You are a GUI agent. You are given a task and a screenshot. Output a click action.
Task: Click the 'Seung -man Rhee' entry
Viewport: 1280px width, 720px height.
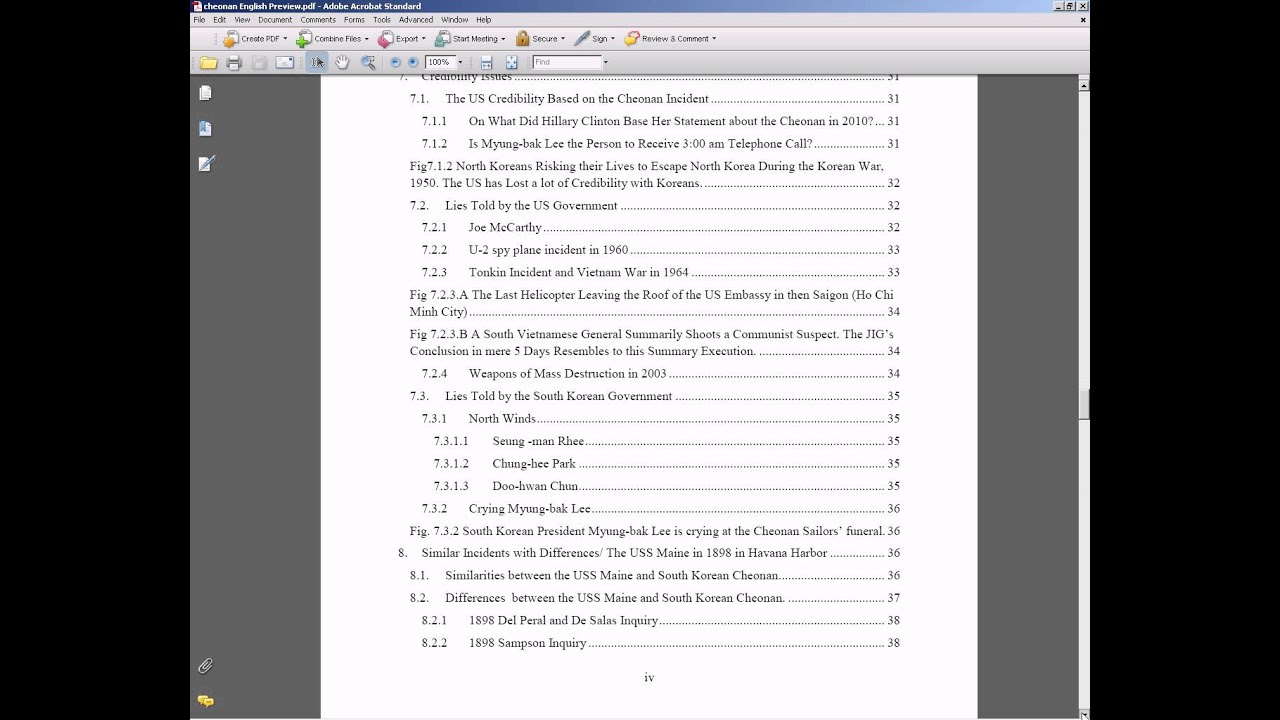[538, 441]
